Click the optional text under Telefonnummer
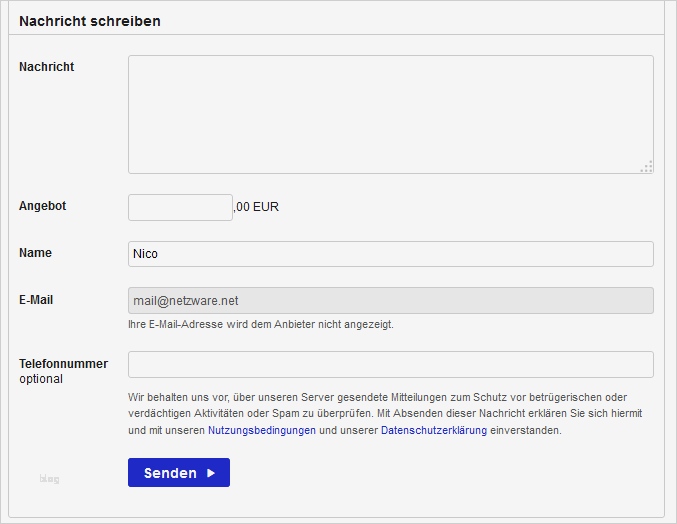The width and height of the screenshot is (677, 524). (x=41, y=380)
